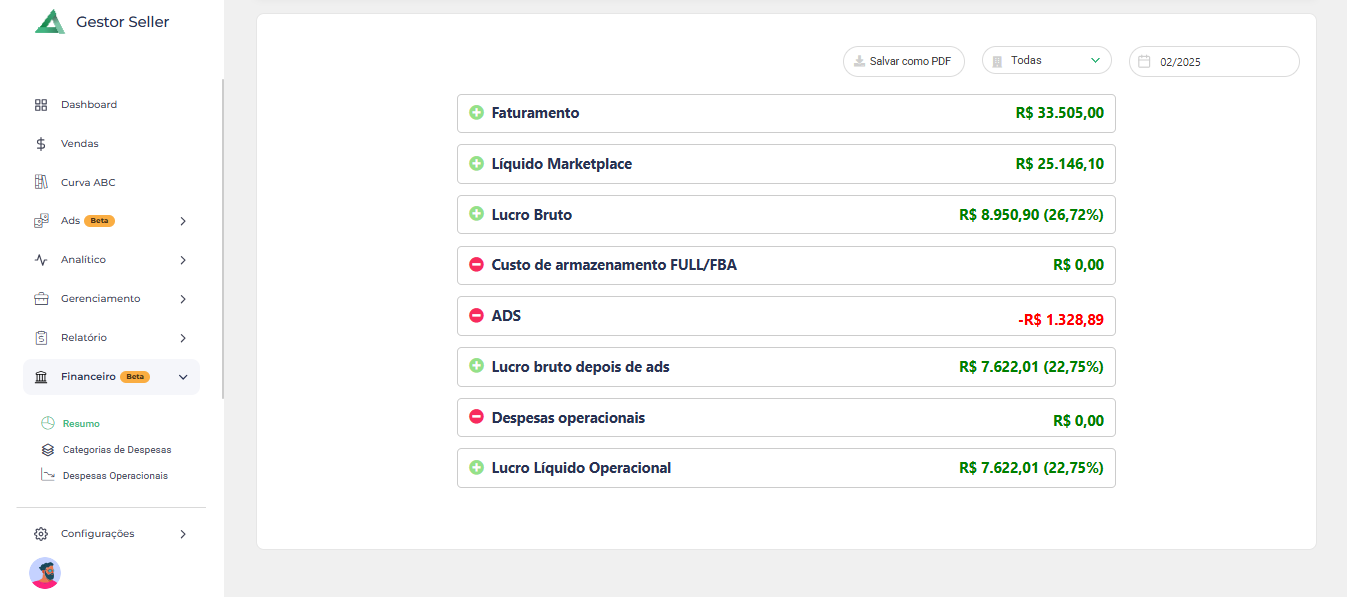Open Dashboard via its grid icon

pos(41,105)
